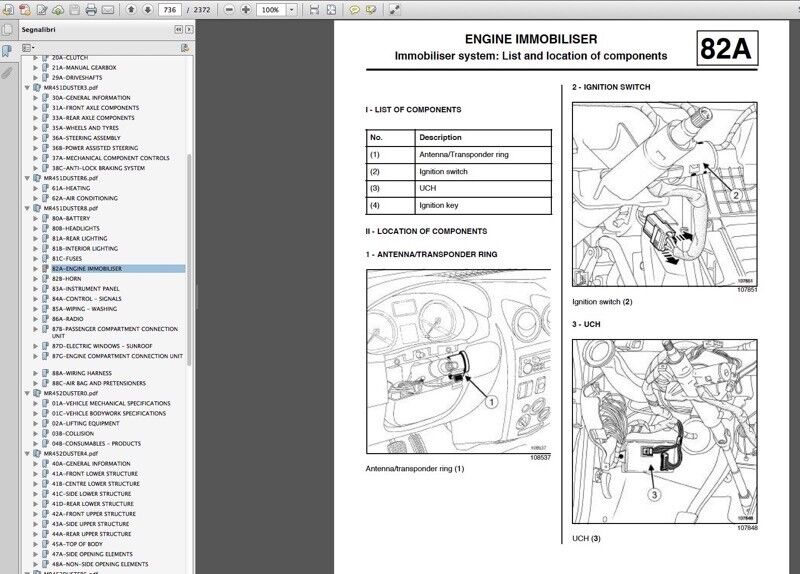
Task: Zoom out using the minus button
Action: coord(231,9)
